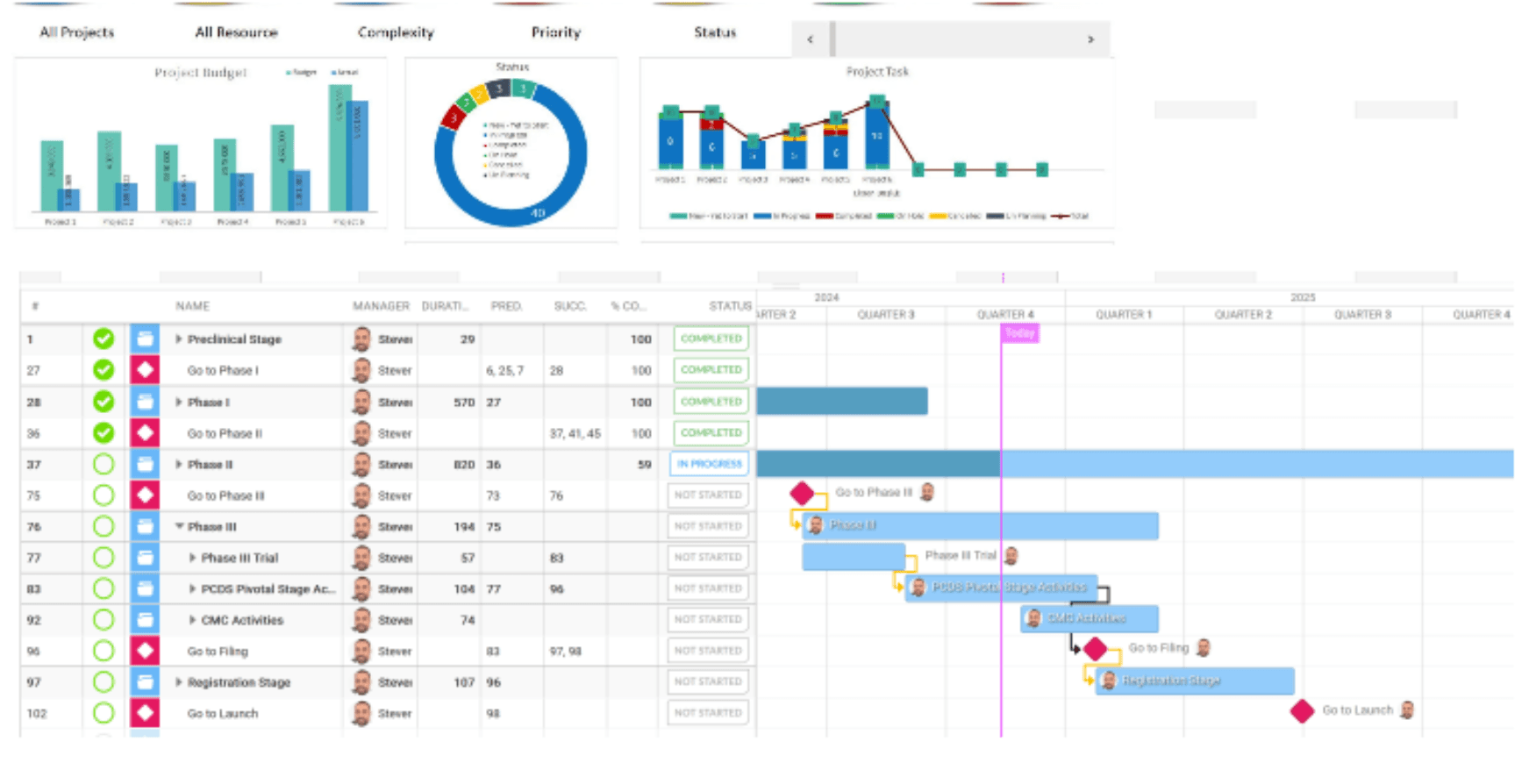Click the avatar on the Registration Stage Gantt bar

click(1109, 681)
